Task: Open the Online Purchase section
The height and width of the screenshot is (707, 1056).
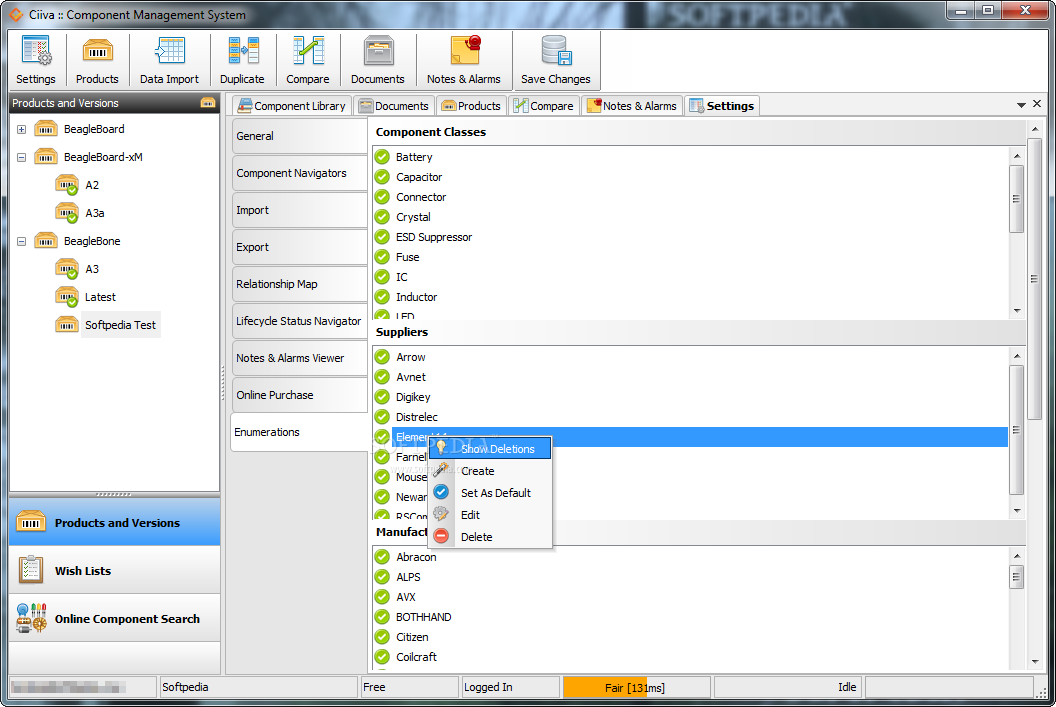Action: [x=299, y=395]
